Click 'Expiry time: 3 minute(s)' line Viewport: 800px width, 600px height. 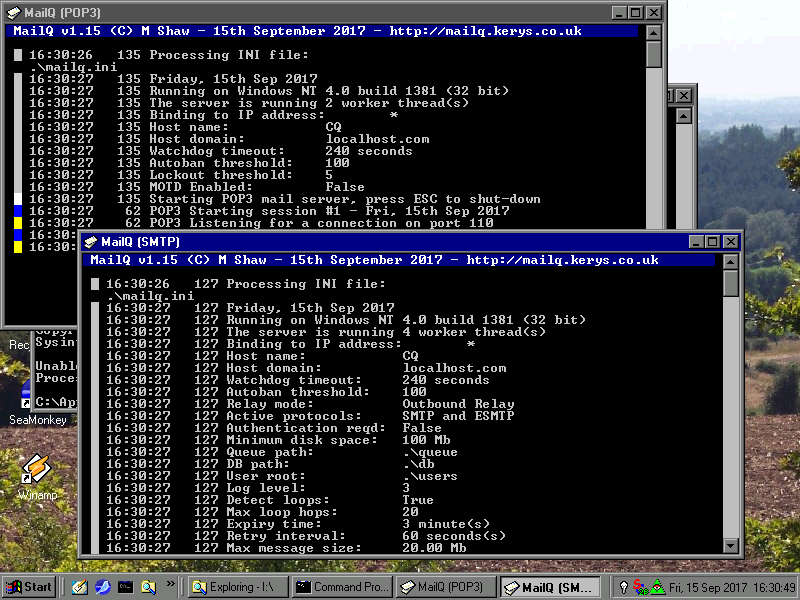(298, 523)
